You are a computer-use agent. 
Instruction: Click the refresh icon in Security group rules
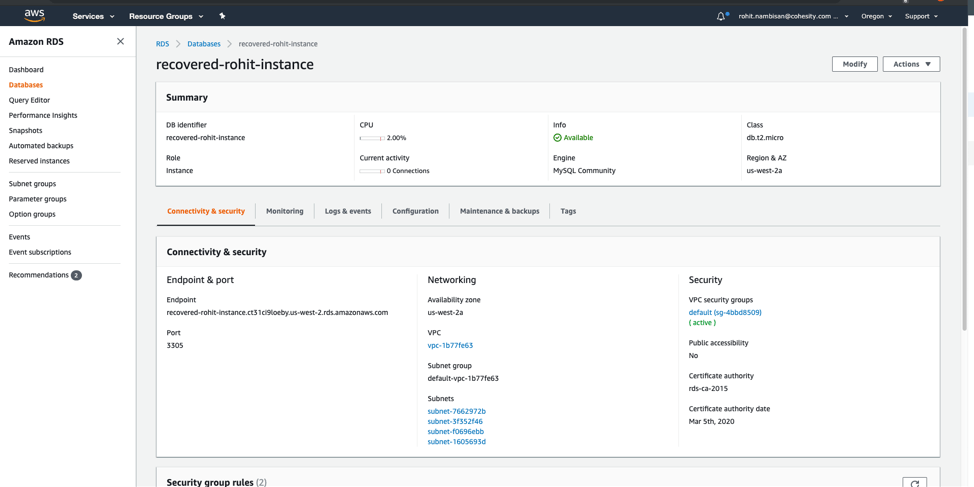coord(914,483)
